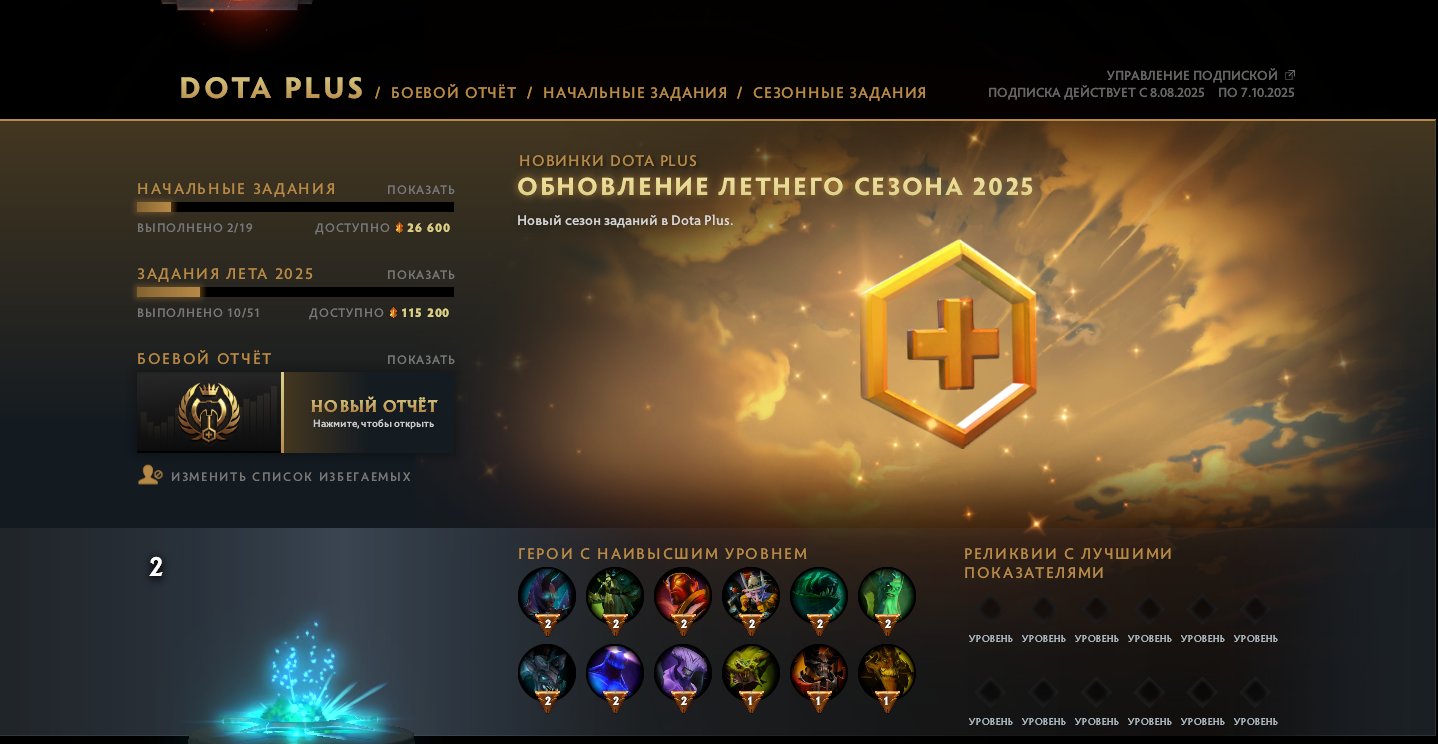
Task: Switch to the Боевой отчёт tab
Action: (x=454, y=93)
